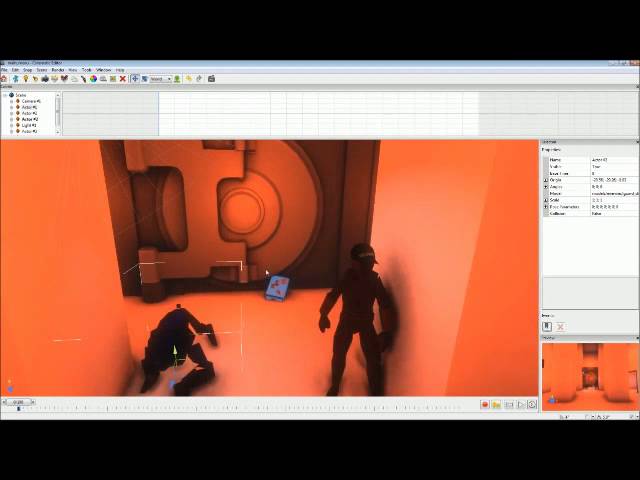
Task: Click the red house icon in toolbar
Action: [4, 79]
